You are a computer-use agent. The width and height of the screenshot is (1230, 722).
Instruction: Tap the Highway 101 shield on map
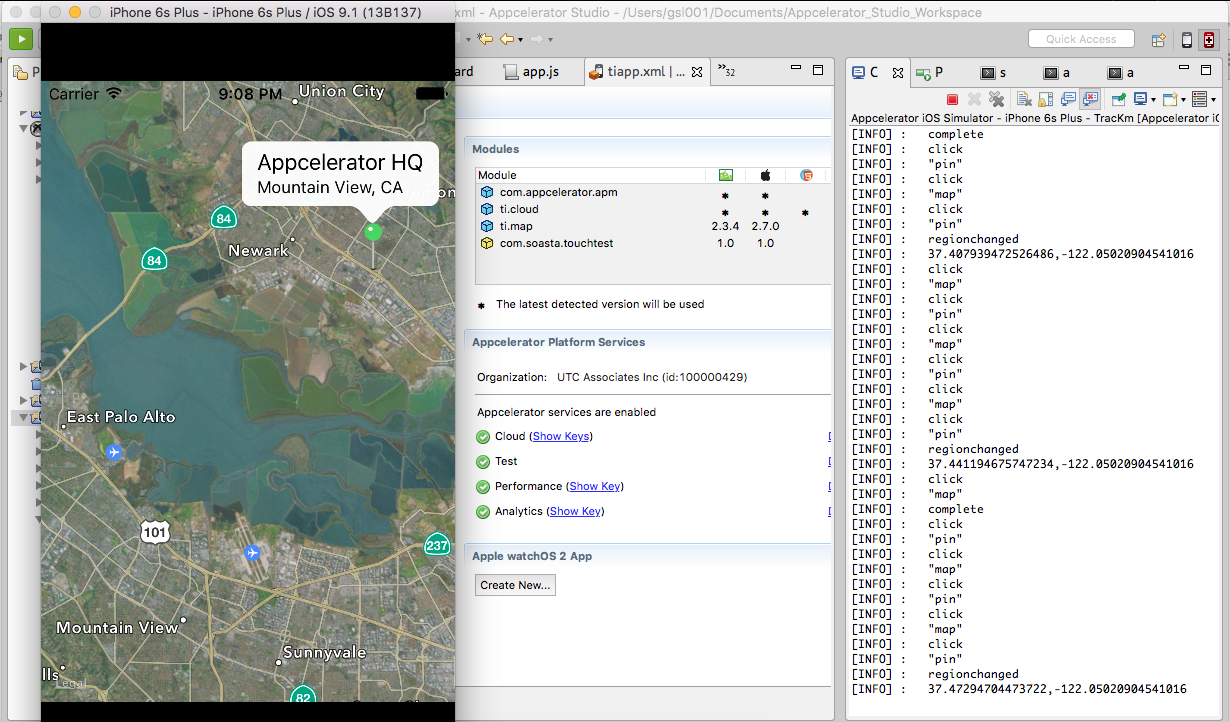154,531
